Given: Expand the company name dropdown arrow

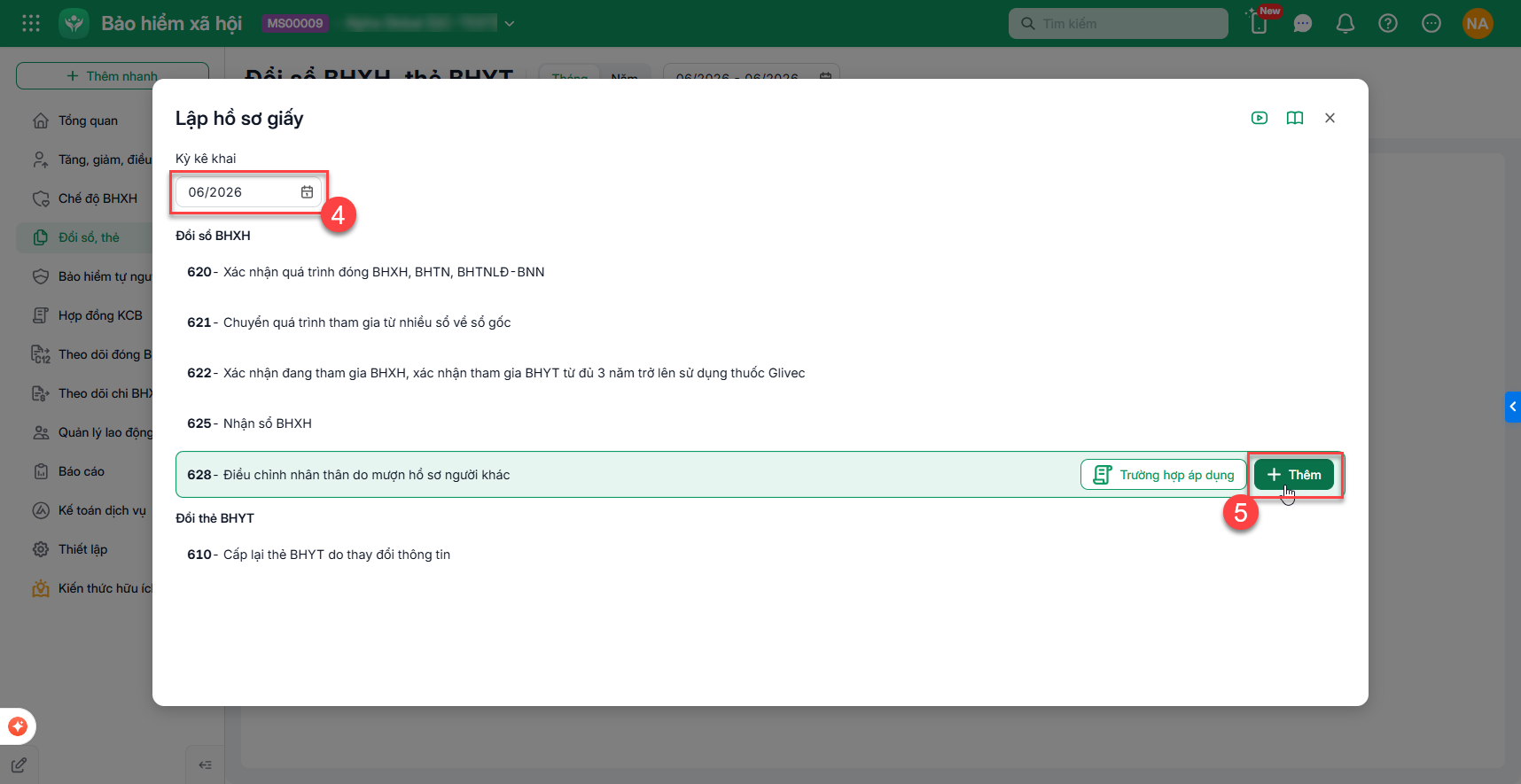Looking at the screenshot, I should tap(510, 24).
